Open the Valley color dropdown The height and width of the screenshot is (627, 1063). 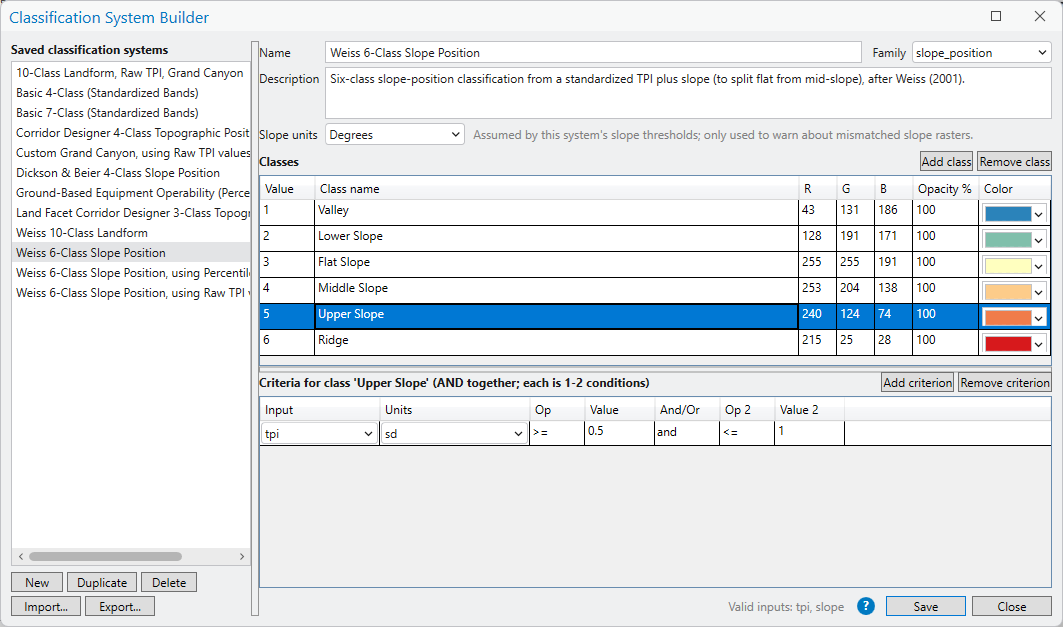tap(1038, 214)
